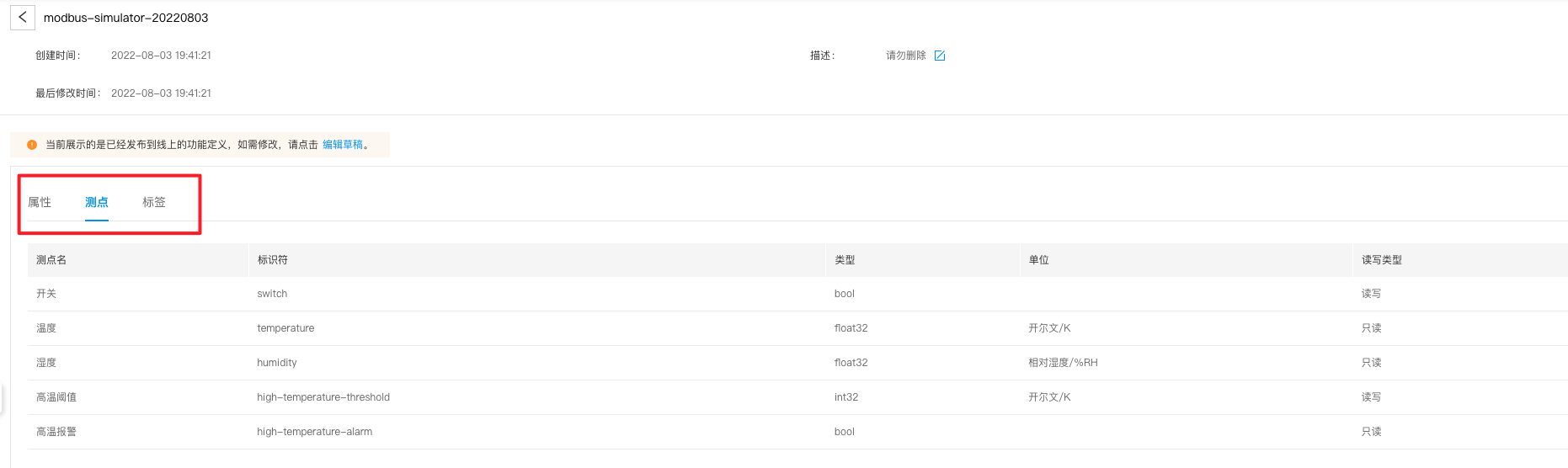Click bool type in the switch row

click(845, 294)
